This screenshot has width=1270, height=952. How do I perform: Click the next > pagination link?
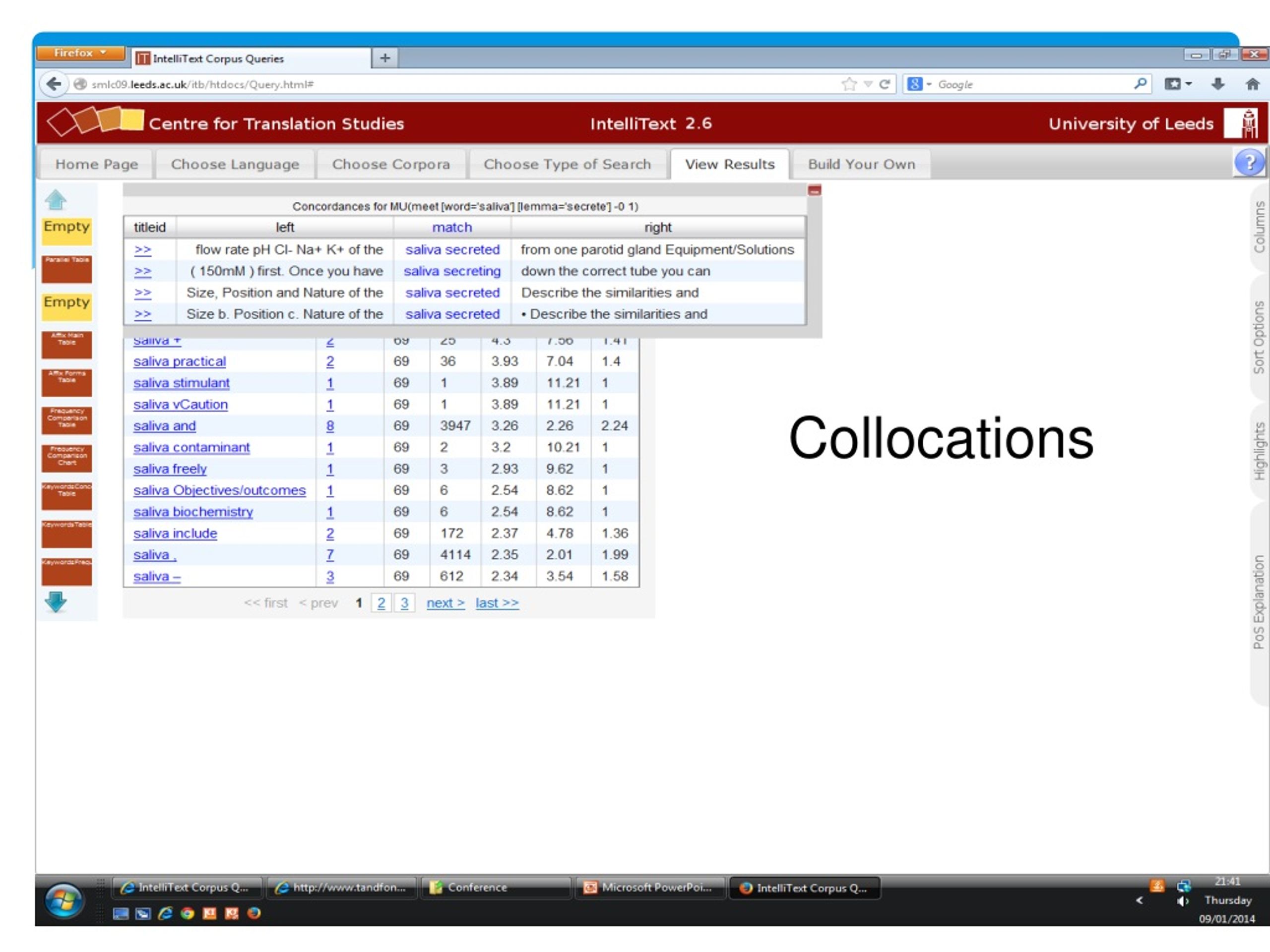[x=445, y=603]
